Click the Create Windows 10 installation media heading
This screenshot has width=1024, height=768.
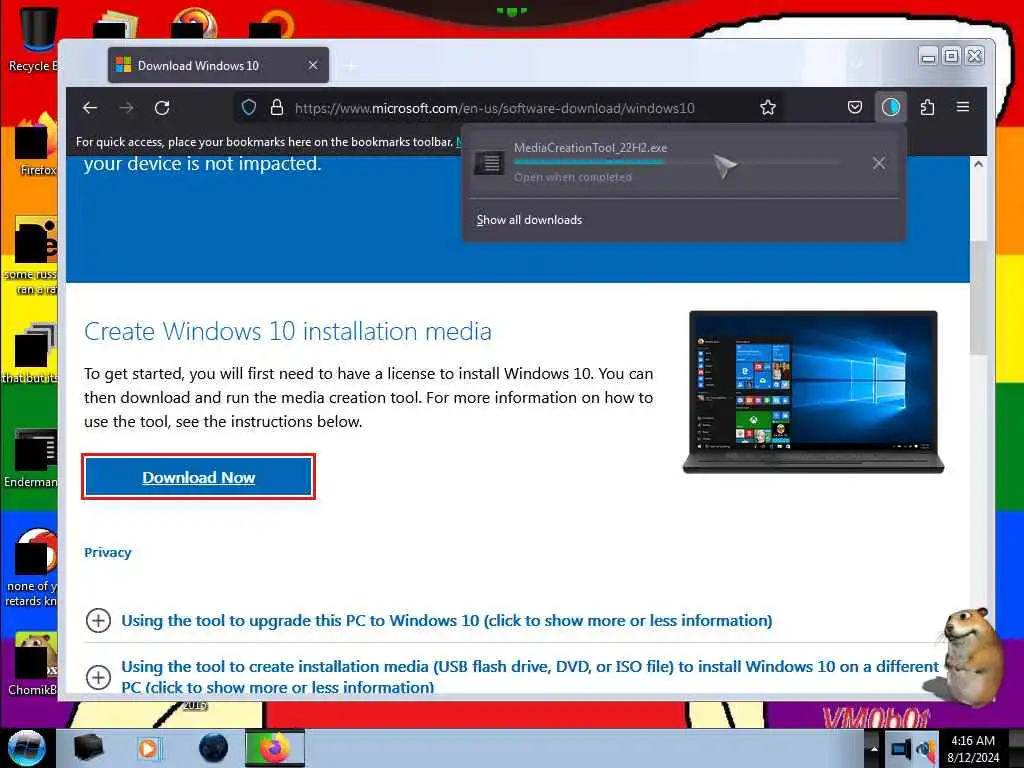287,331
